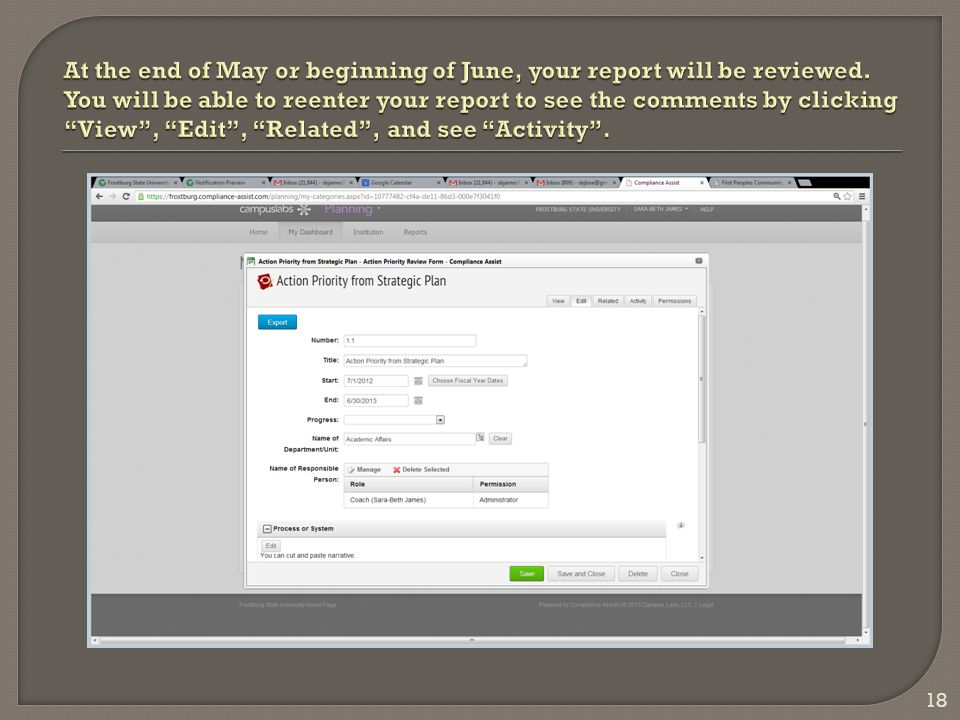
Task: Click the campuslabs logo
Action: [275, 210]
